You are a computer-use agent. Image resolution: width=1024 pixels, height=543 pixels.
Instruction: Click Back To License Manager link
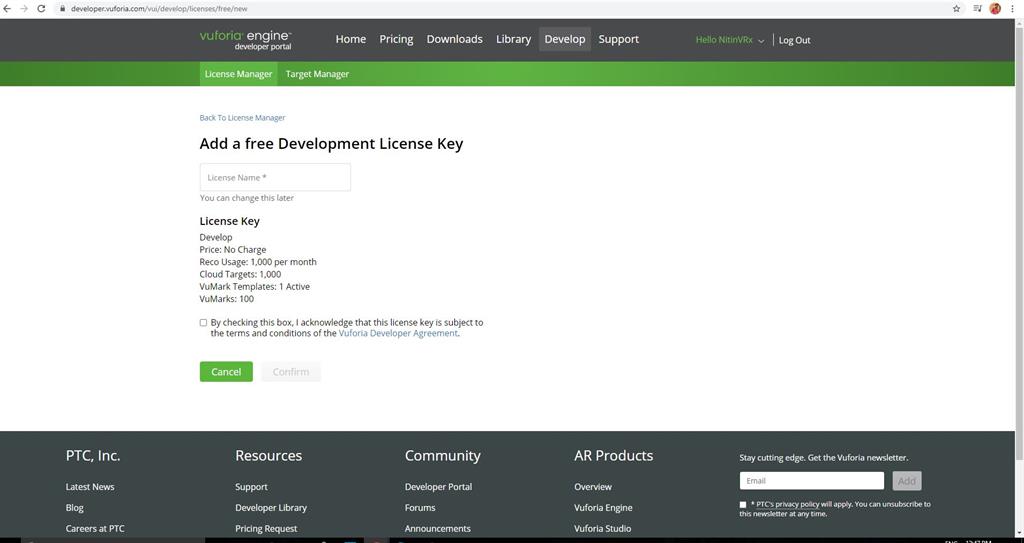click(x=242, y=118)
